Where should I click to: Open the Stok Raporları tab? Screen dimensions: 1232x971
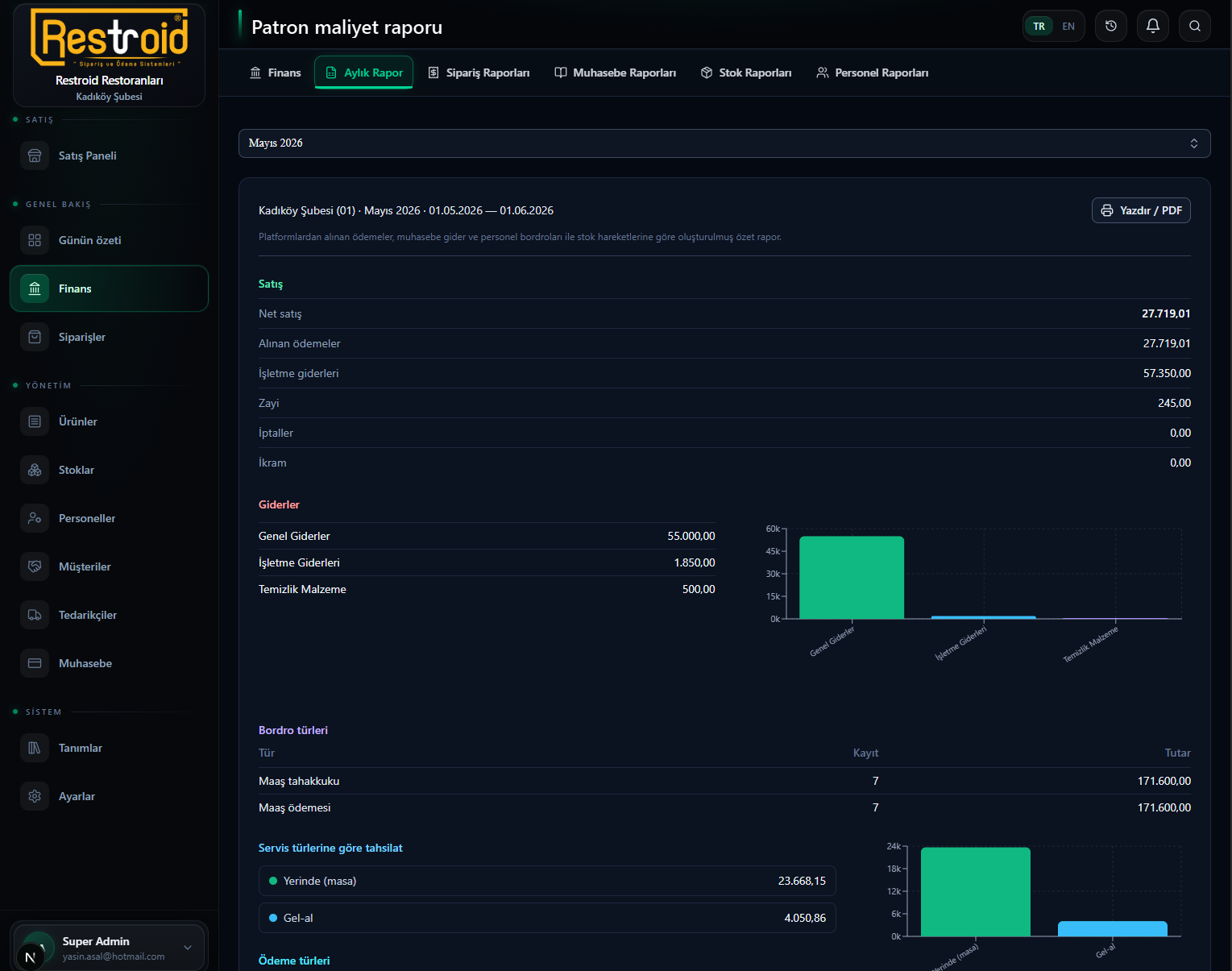tap(746, 73)
